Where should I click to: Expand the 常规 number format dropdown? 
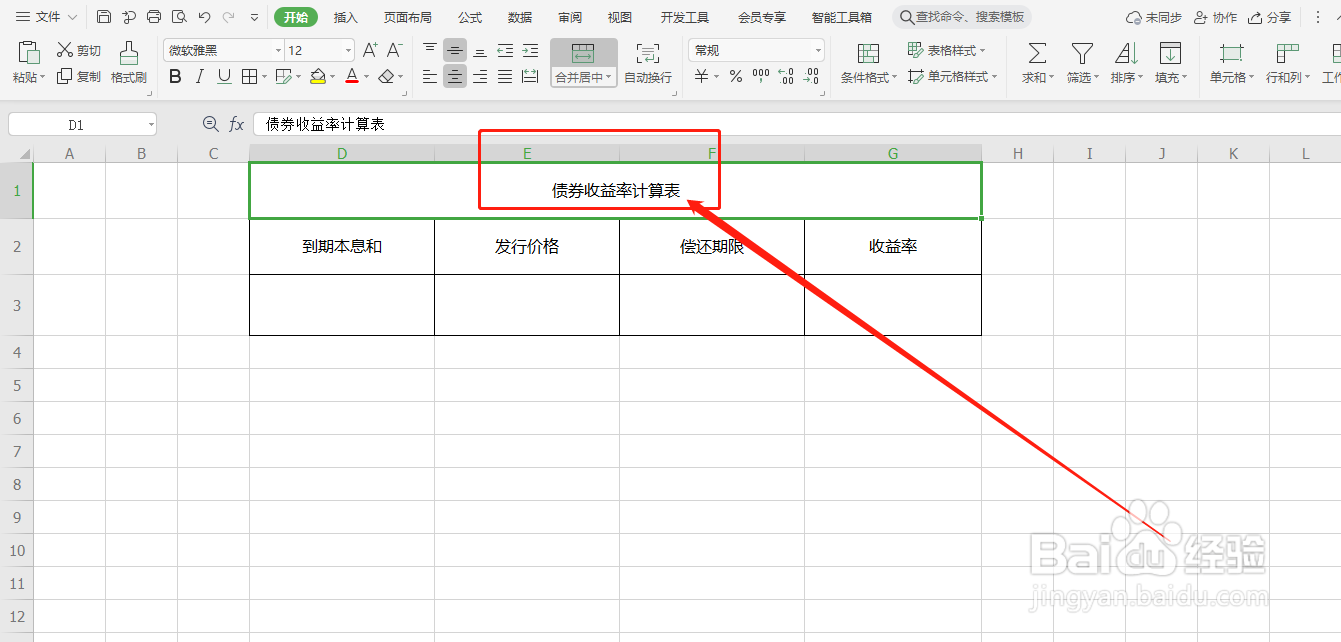pyautogui.click(x=817, y=49)
